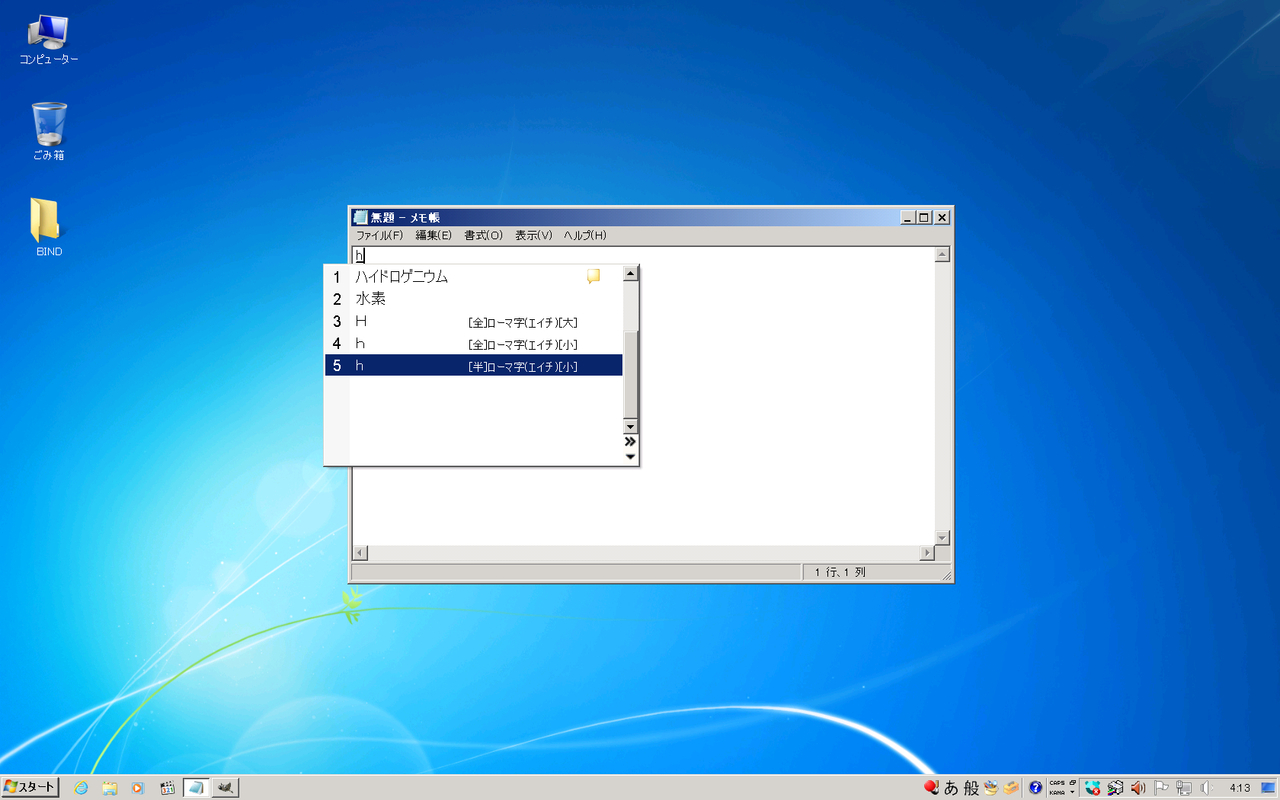Click the network tray icon

(1184, 788)
